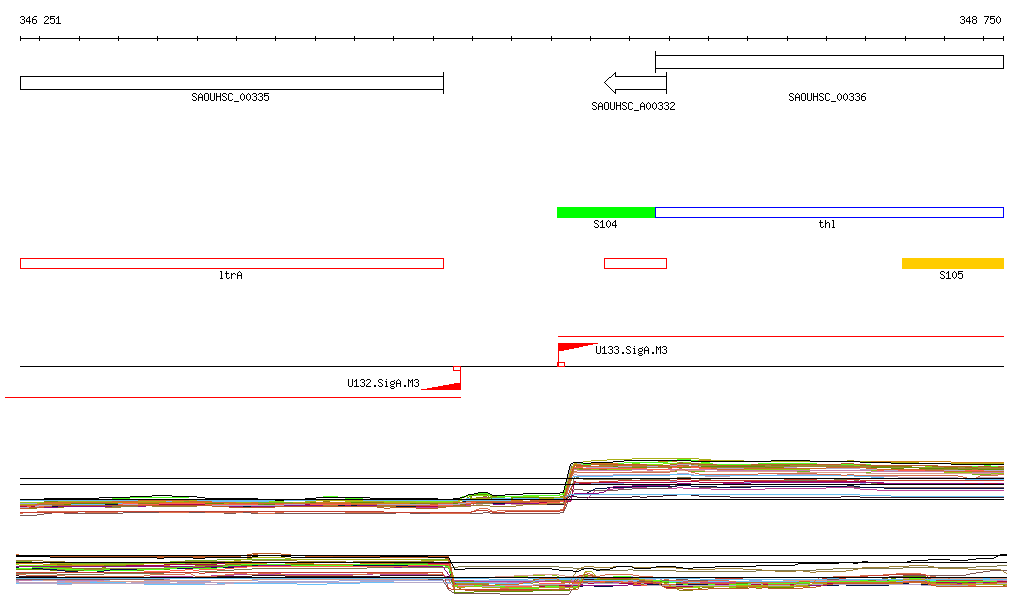
Task: Click the SAOUHSC_00336 label text
Action: 827,97
